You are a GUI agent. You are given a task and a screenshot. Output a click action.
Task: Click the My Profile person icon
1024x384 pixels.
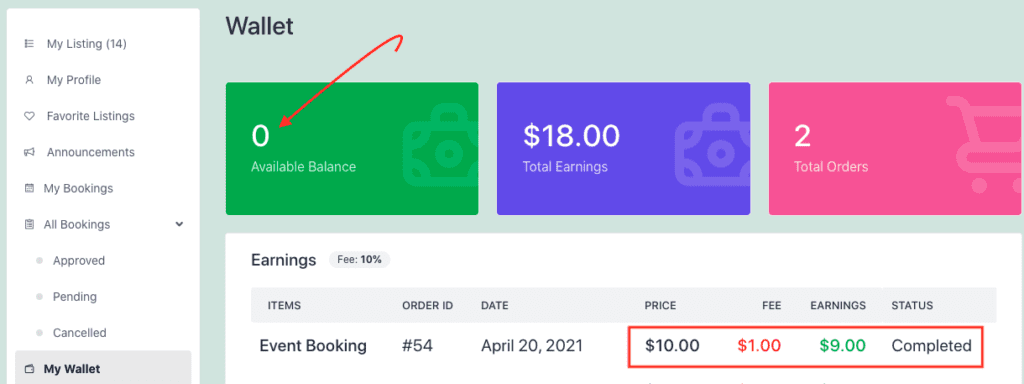(29, 80)
